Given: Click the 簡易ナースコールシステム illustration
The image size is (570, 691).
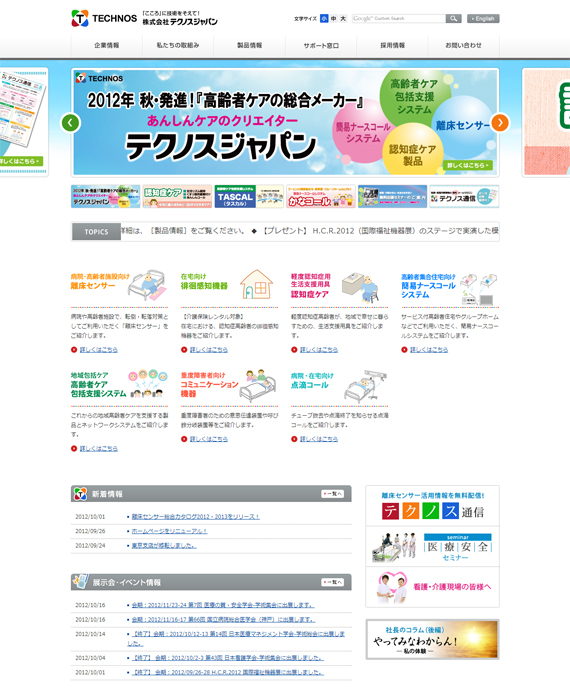Looking at the screenshot, I should [x=479, y=289].
